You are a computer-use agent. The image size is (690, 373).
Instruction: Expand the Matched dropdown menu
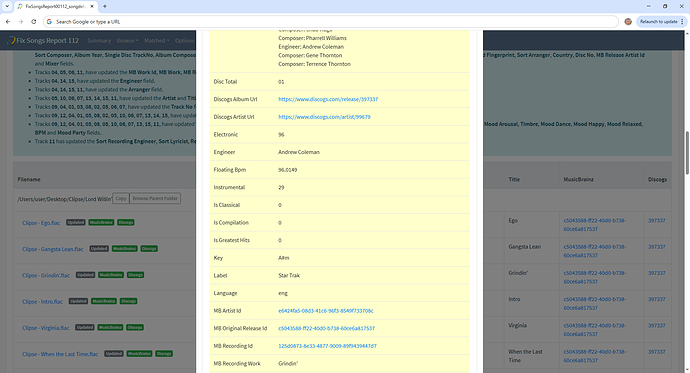click(157, 40)
